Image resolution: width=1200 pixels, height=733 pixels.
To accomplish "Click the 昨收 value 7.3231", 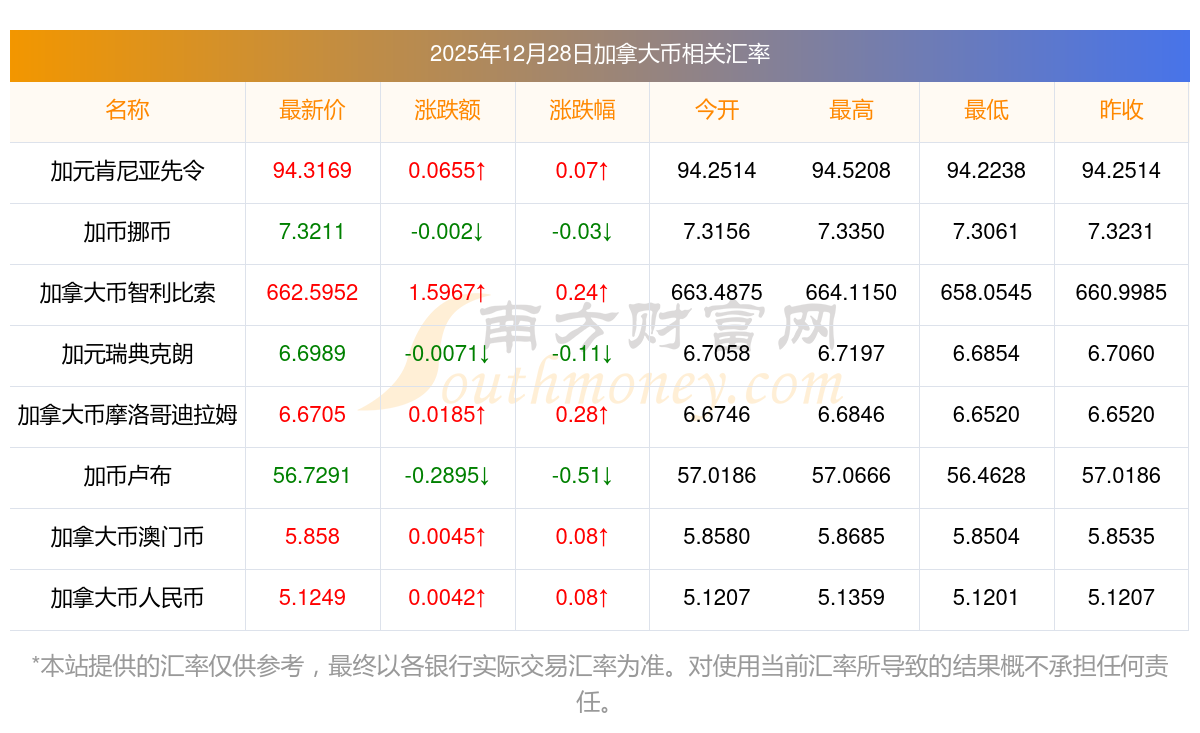I will click(1121, 232).
